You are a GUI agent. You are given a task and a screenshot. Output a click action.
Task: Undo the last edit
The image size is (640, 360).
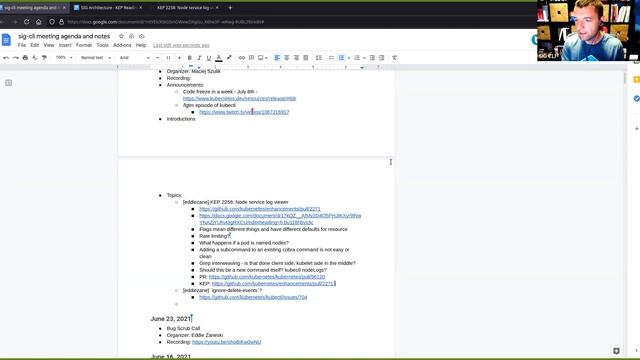click(6, 58)
